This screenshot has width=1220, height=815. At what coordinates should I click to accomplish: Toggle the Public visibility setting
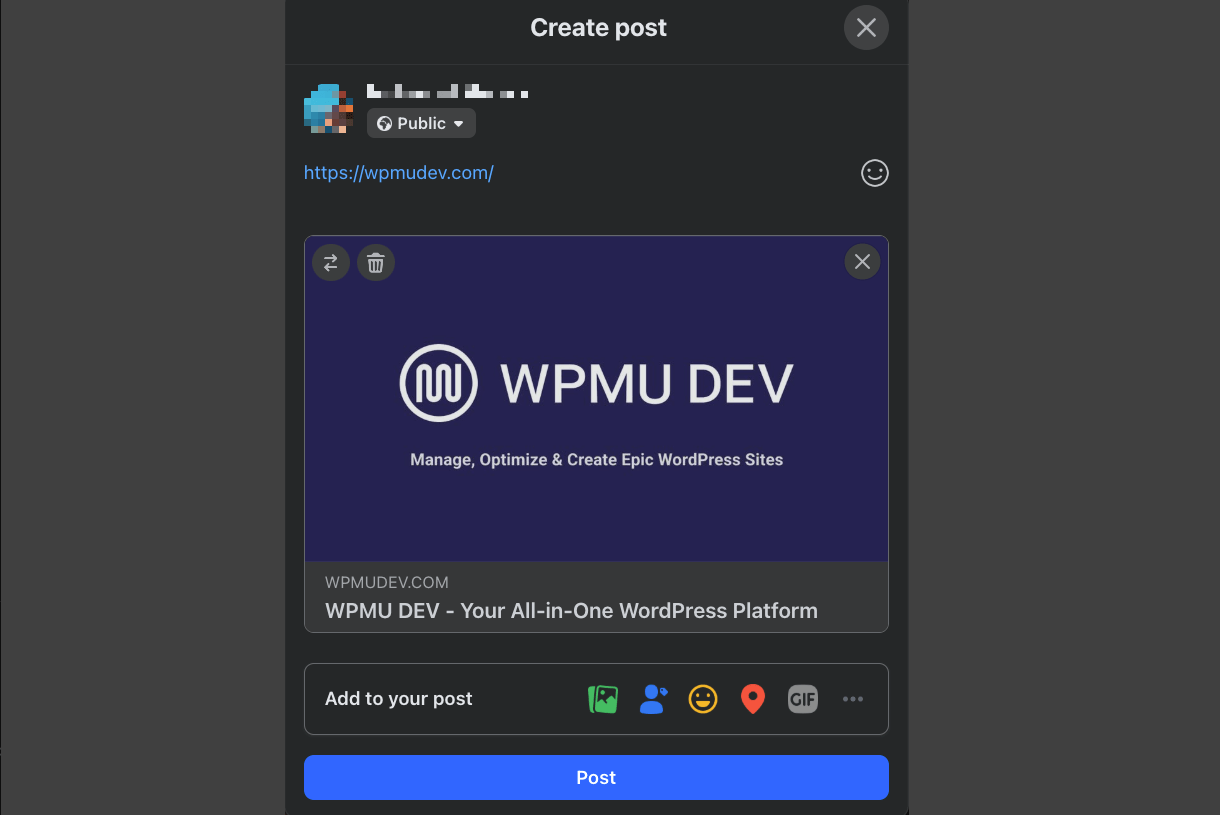[x=420, y=123]
